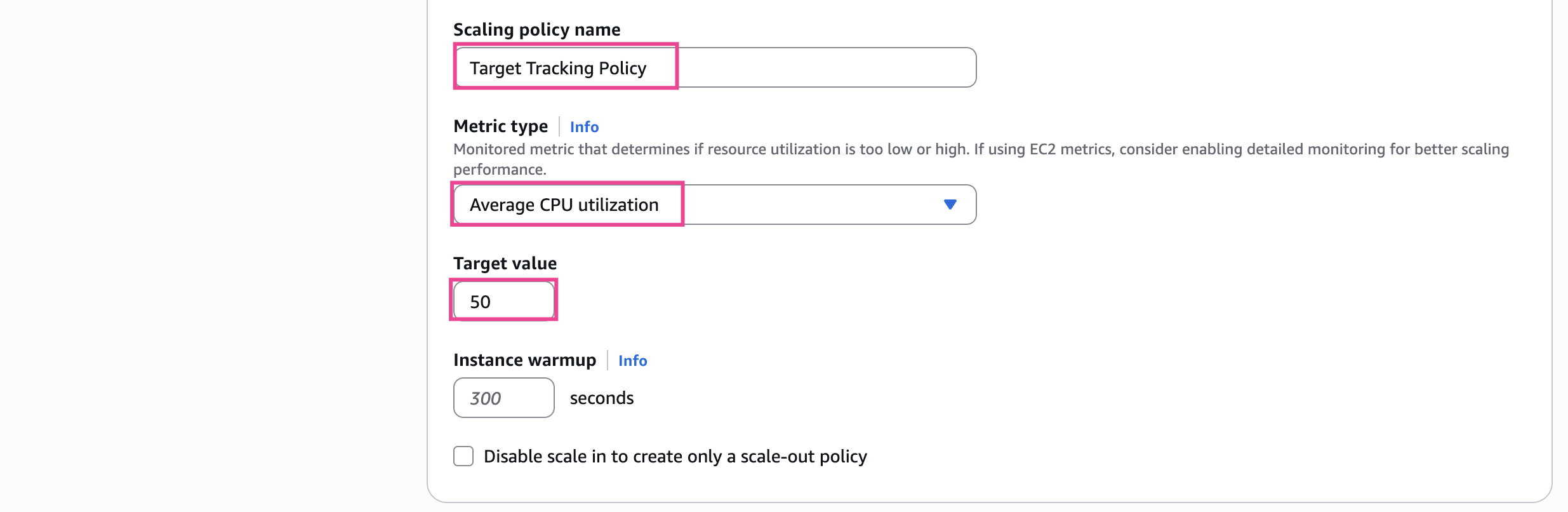Click the 'Average CPU utilization' selected text

(564, 205)
